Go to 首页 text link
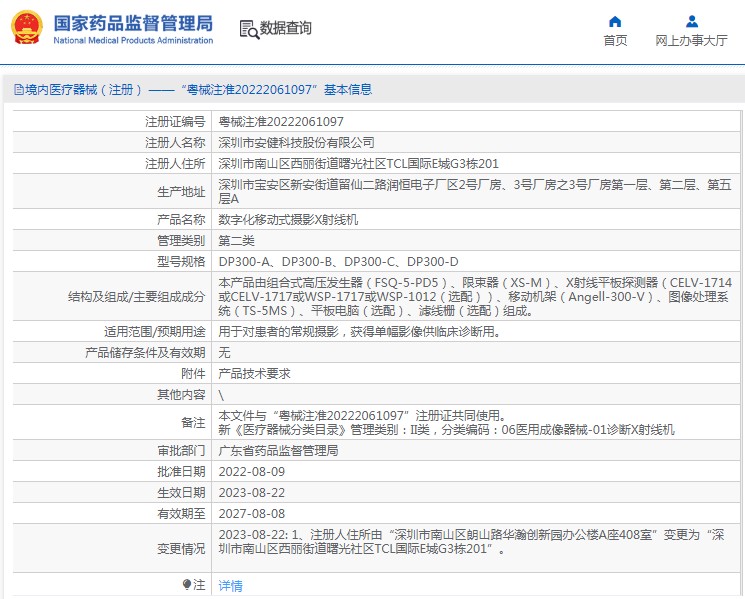This screenshot has height=599, width=745. coord(615,41)
